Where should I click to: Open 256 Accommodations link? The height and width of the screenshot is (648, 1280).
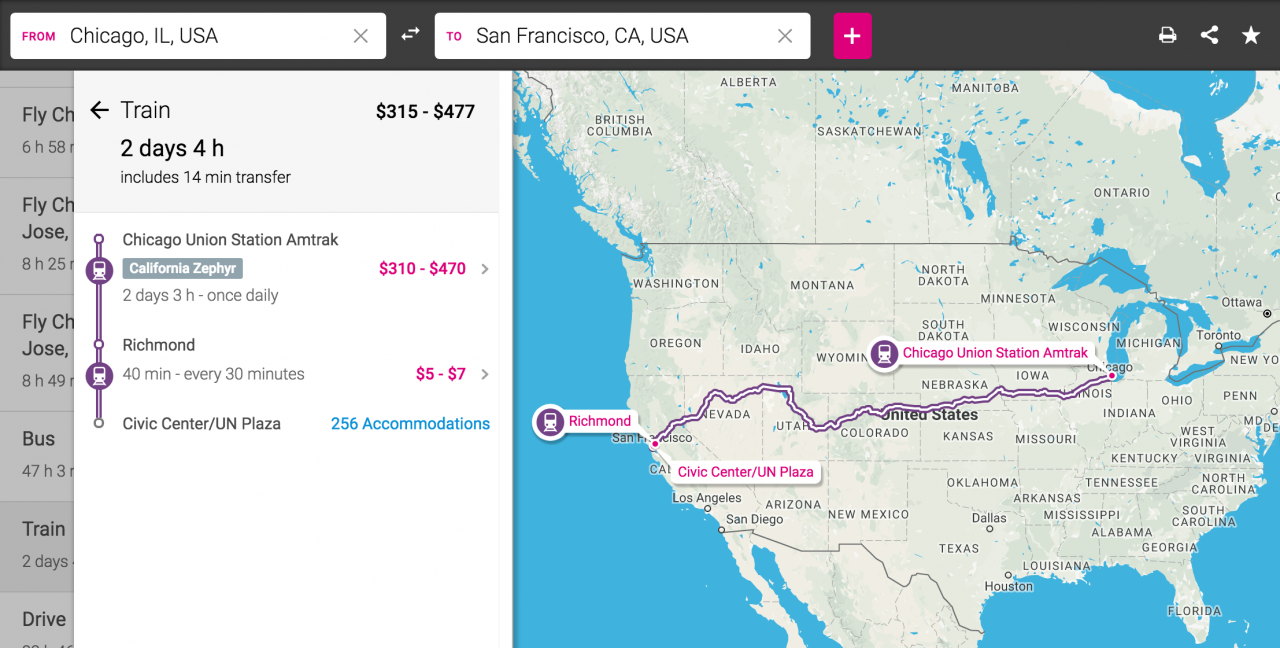(410, 424)
